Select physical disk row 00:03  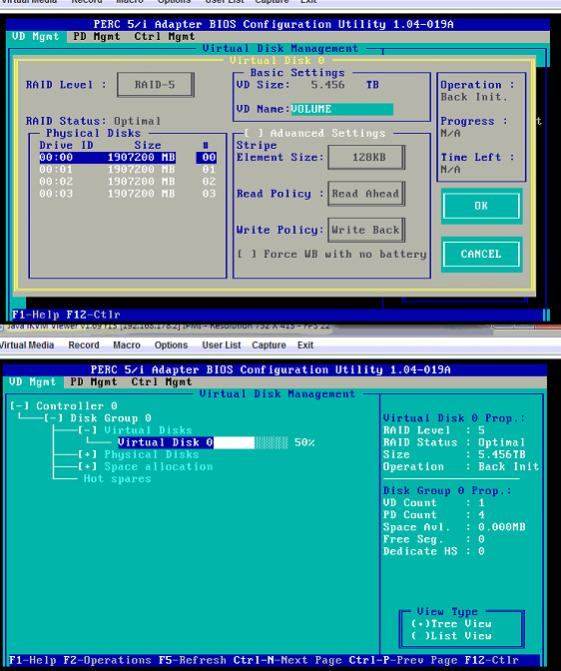point(128,193)
